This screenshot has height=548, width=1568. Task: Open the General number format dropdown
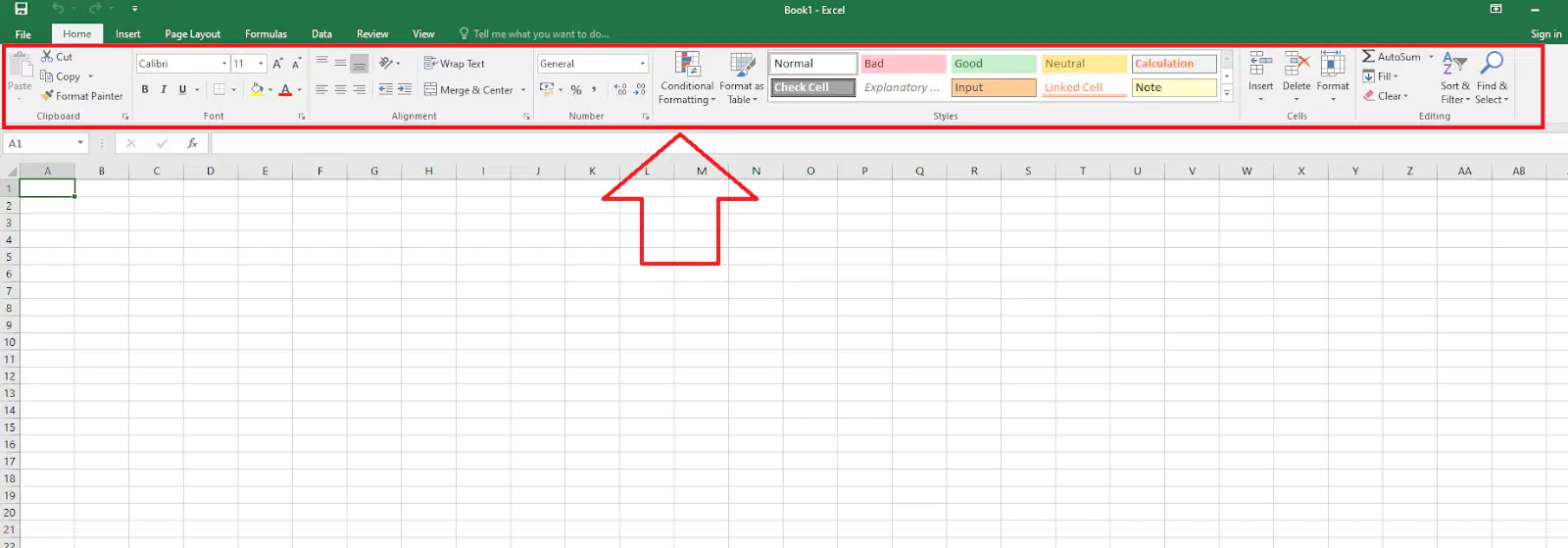tap(643, 64)
